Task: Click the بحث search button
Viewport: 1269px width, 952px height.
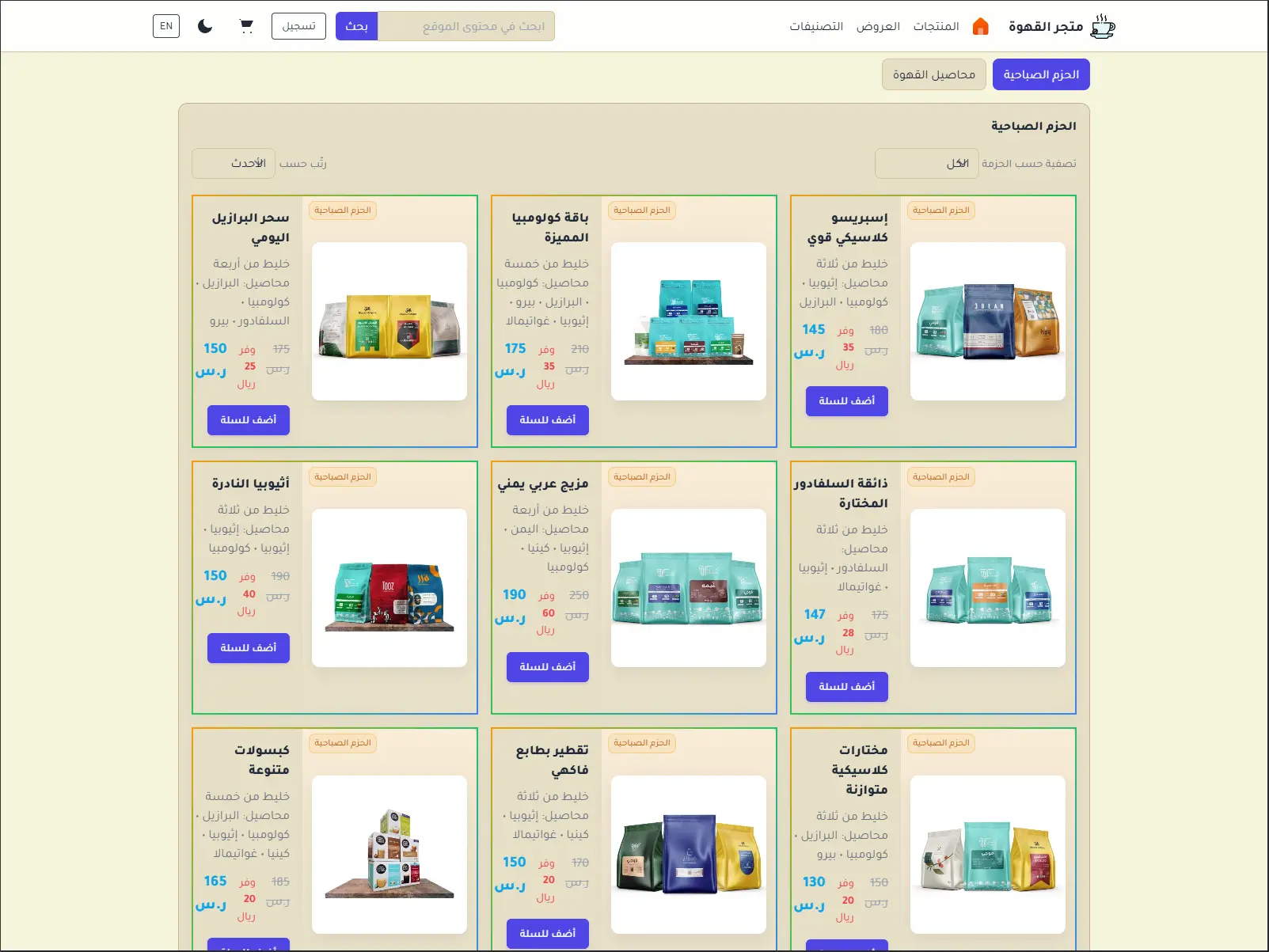Action: [x=356, y=26]
